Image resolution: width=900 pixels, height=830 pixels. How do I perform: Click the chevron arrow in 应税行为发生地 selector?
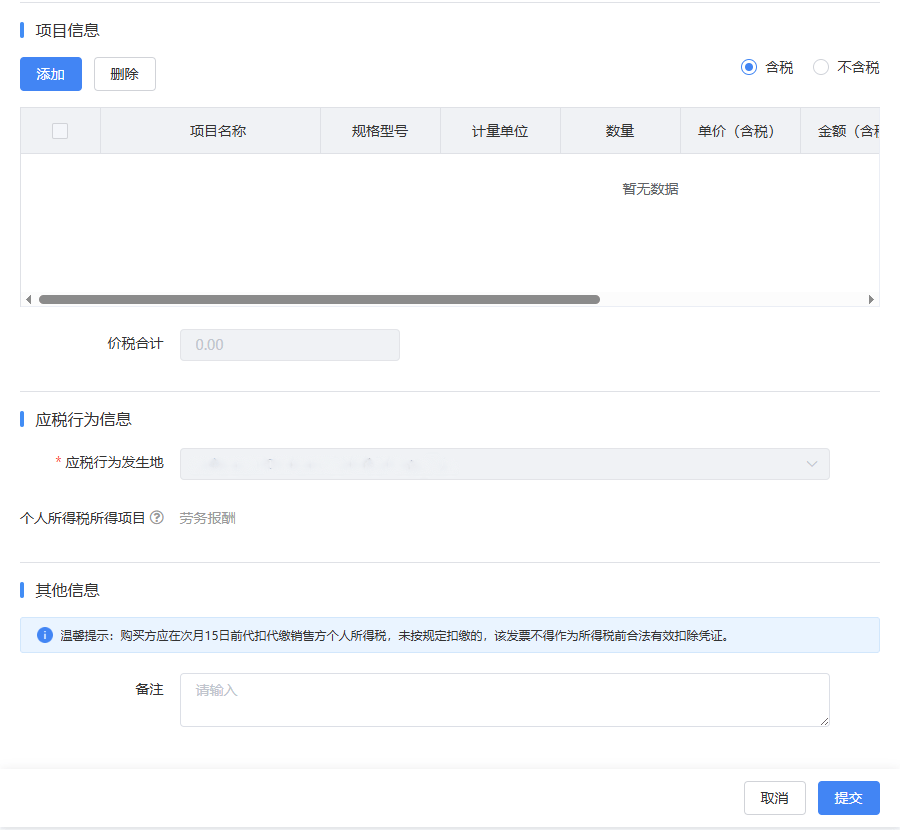pyautogui.click(x=812, y=464)
